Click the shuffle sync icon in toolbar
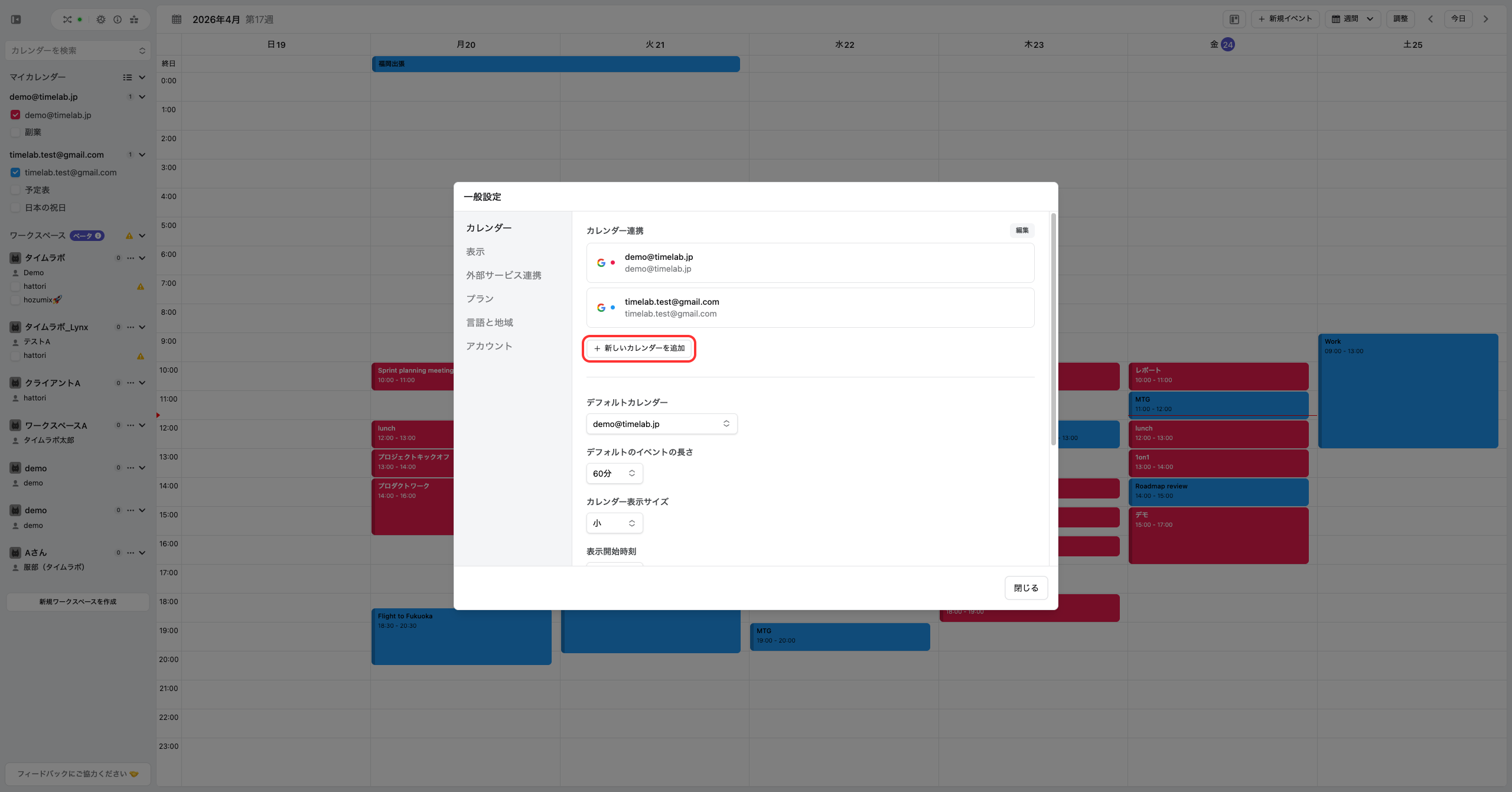This screenshot has width=1512, height=792. (x=67, y=19)
